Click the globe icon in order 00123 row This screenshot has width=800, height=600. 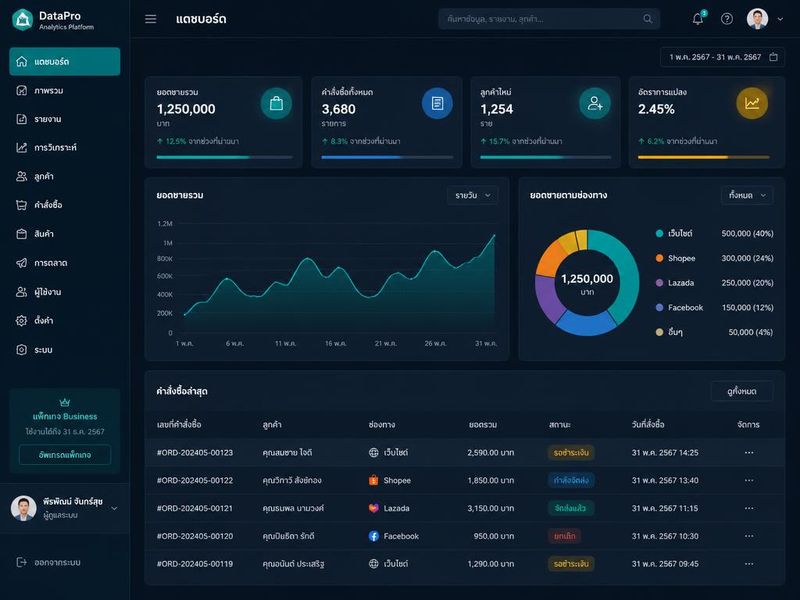(x=373, y=453)
